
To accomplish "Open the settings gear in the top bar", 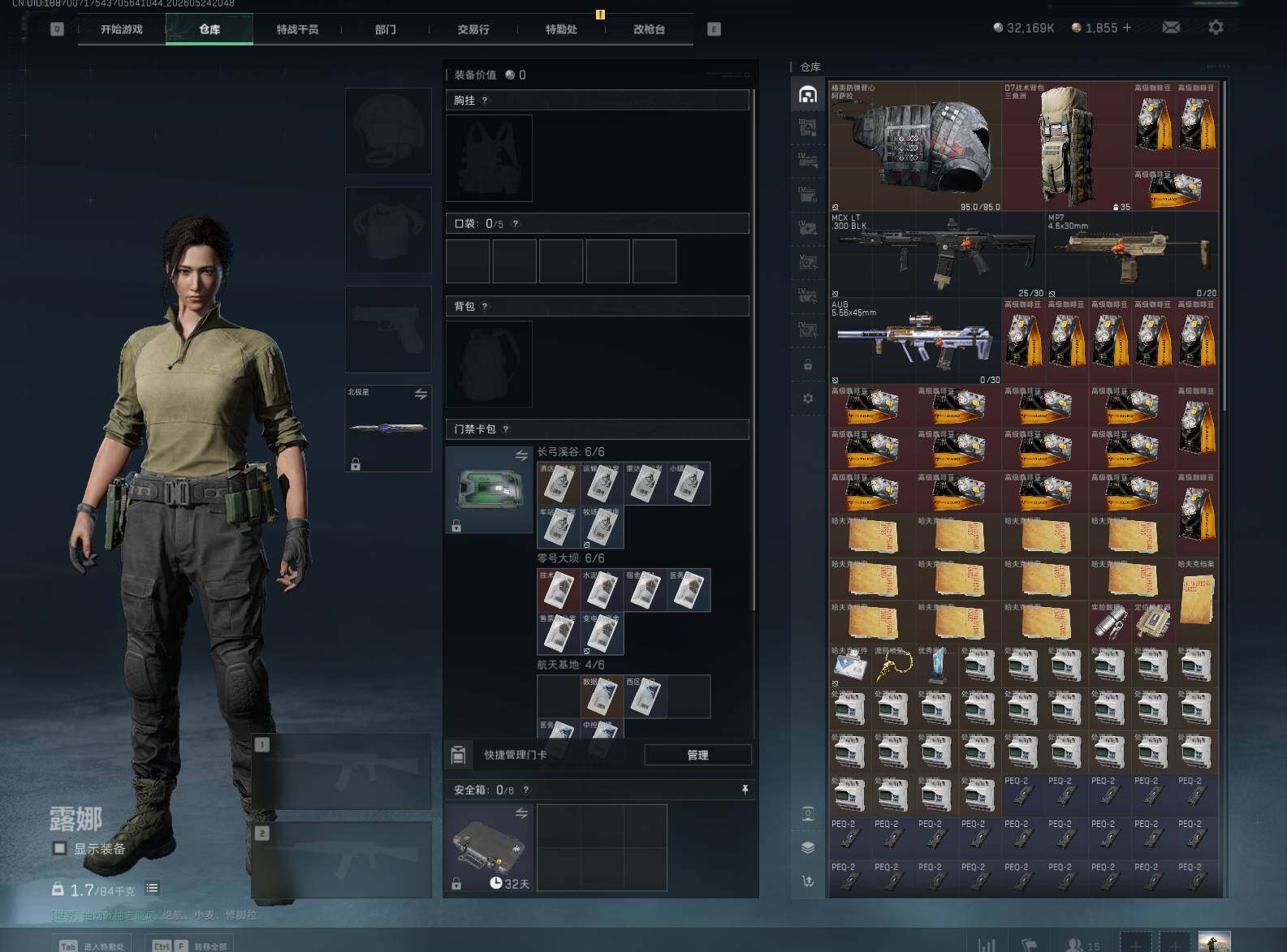I will tap(1216, 28).
